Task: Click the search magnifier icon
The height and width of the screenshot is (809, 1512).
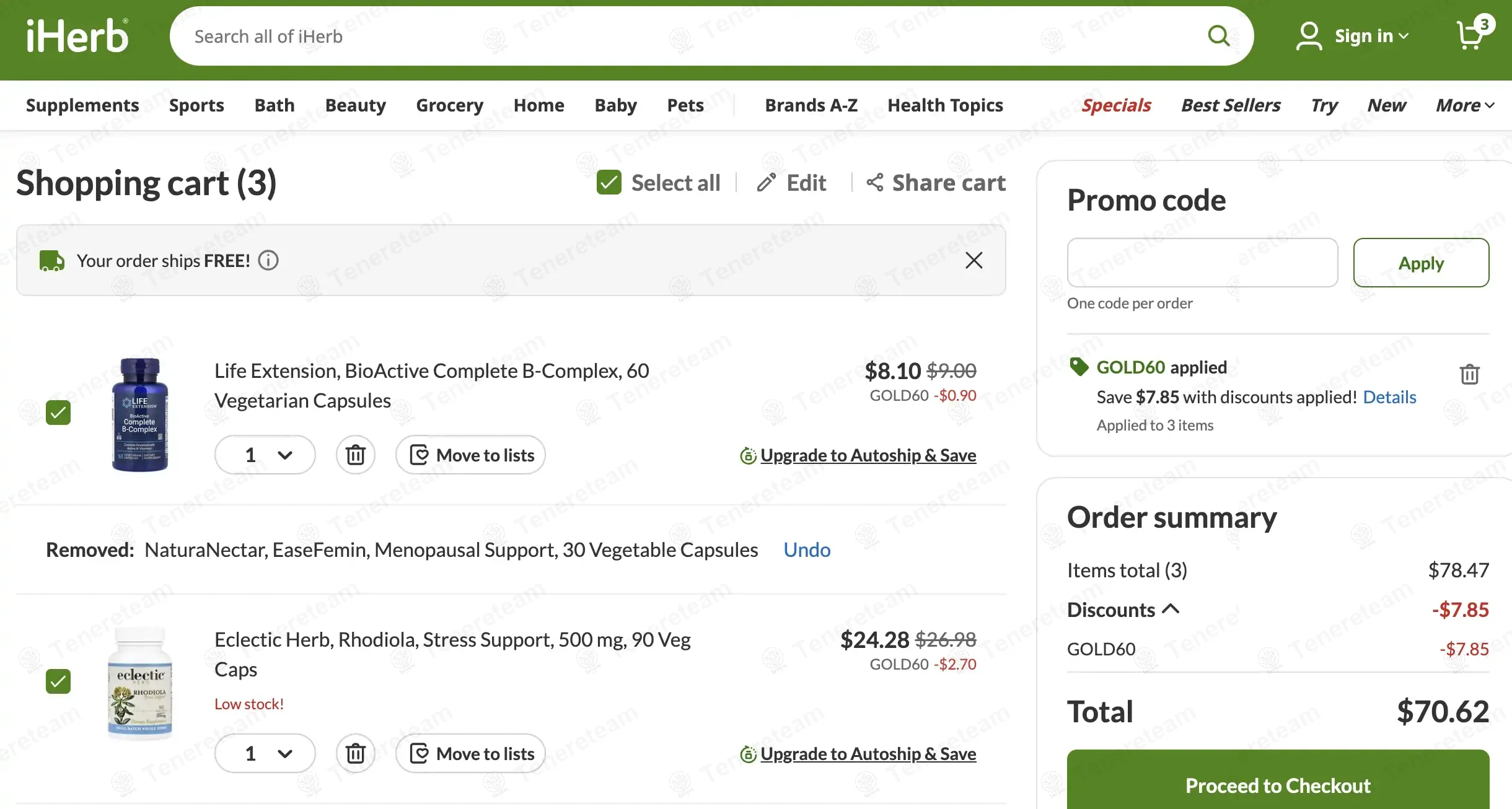Action: (x=1218, y=36)
